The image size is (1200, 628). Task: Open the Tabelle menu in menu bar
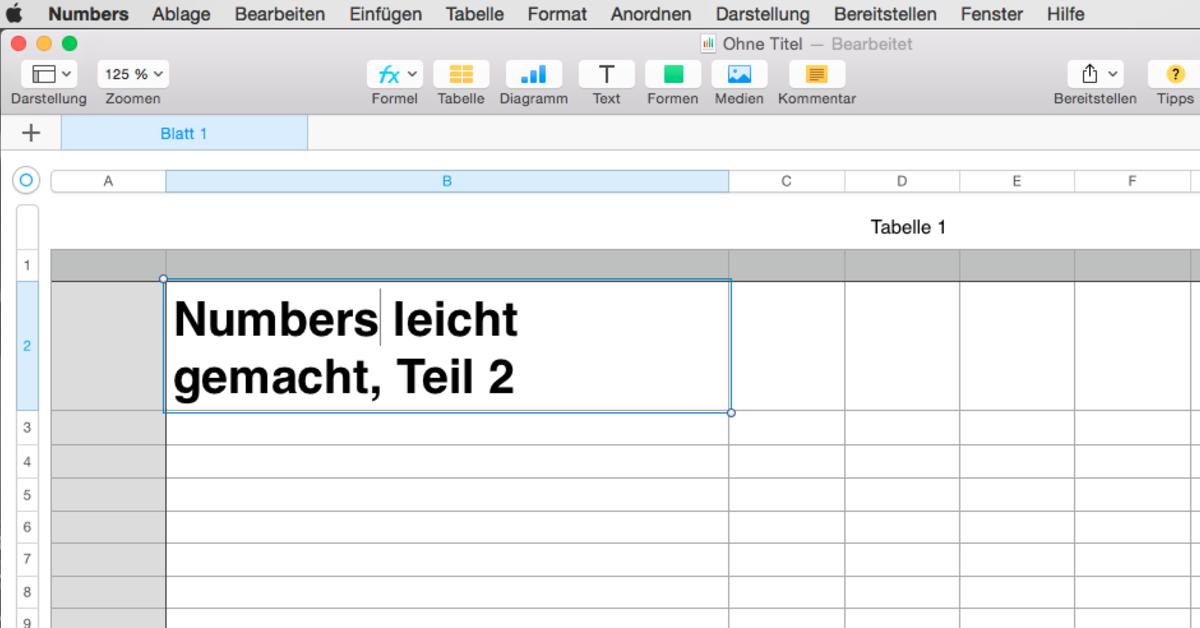(475, 14)
